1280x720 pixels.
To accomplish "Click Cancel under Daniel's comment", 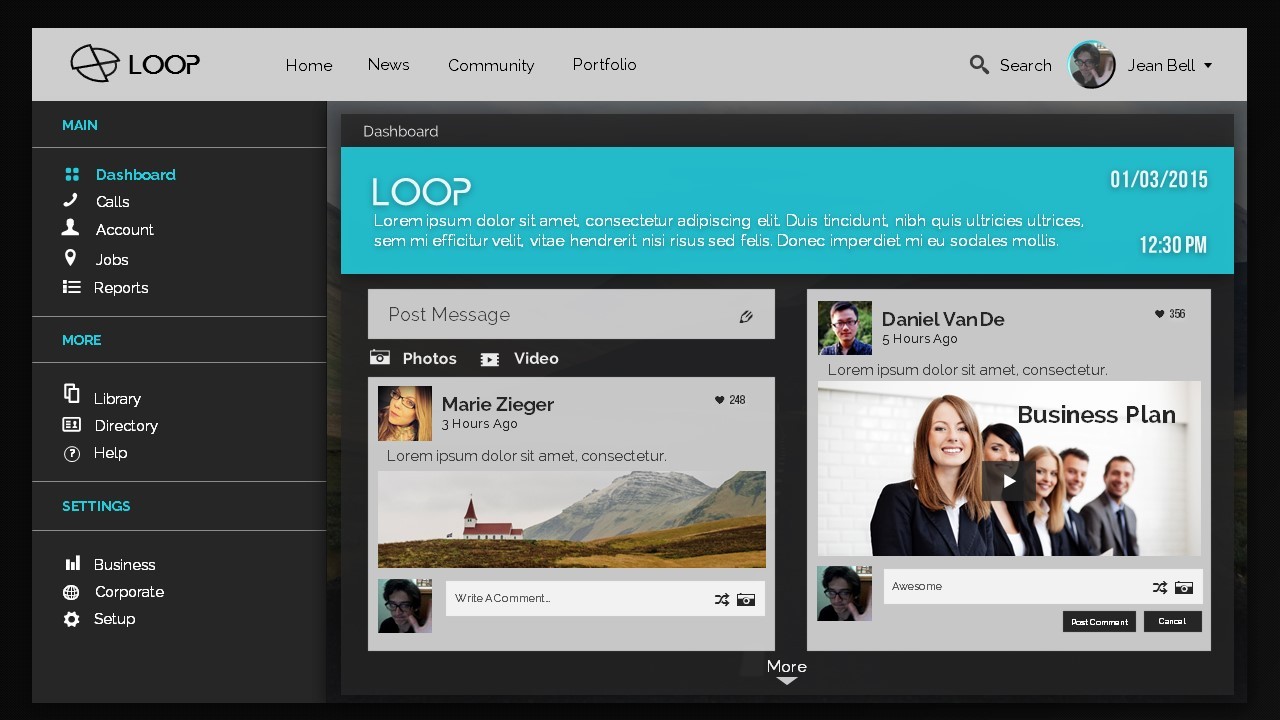I will (x=1172, y=621).
